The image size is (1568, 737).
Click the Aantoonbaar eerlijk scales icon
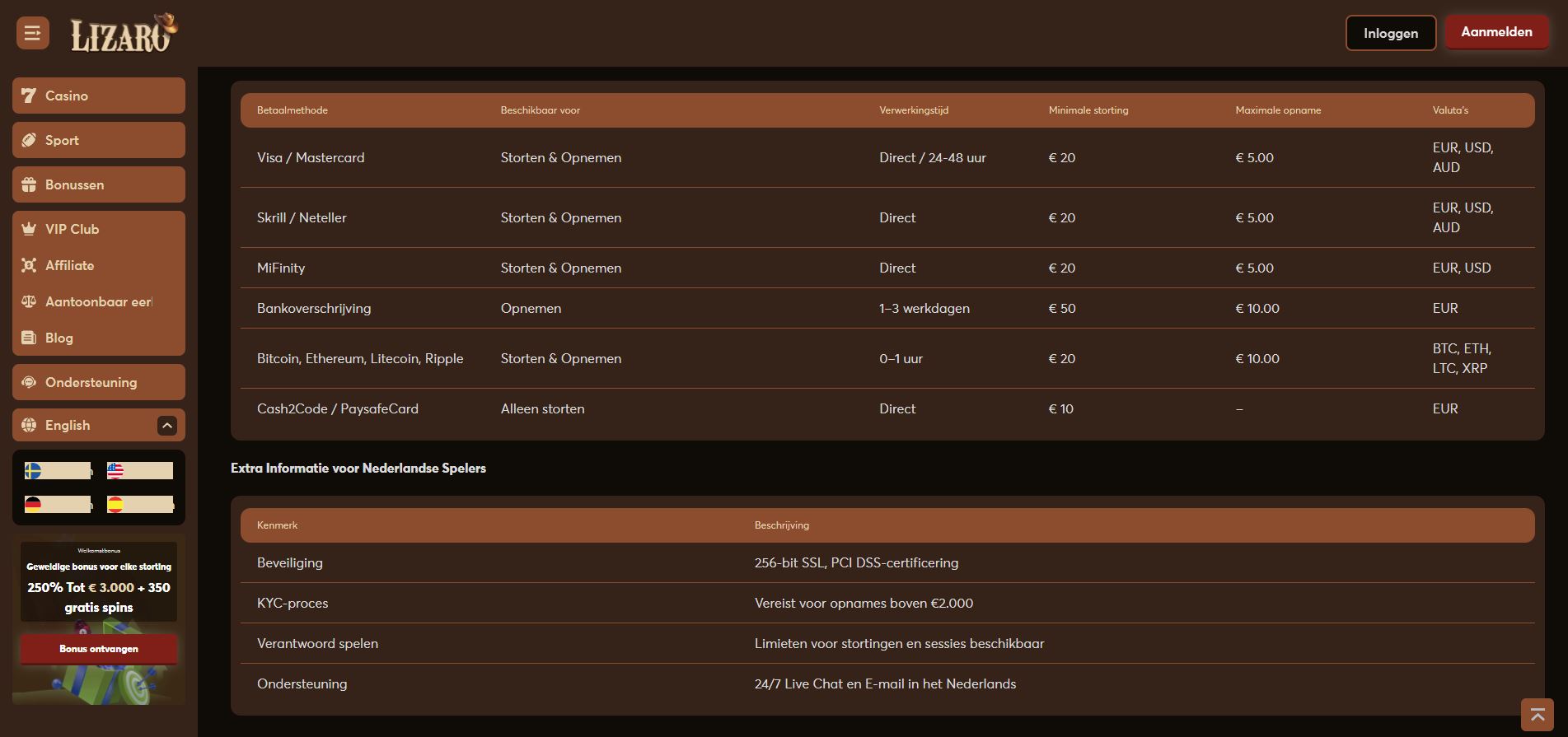pos(29,301)
